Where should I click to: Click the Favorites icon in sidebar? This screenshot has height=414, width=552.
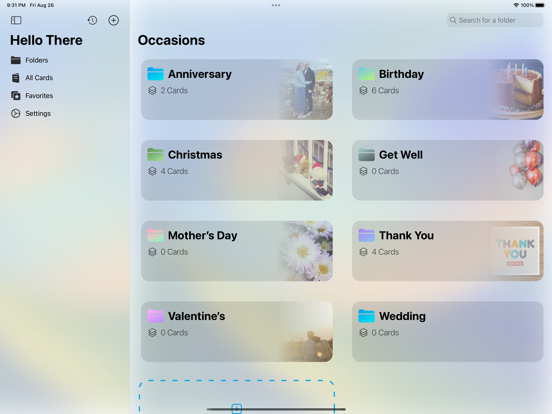[x=15, y=96]
